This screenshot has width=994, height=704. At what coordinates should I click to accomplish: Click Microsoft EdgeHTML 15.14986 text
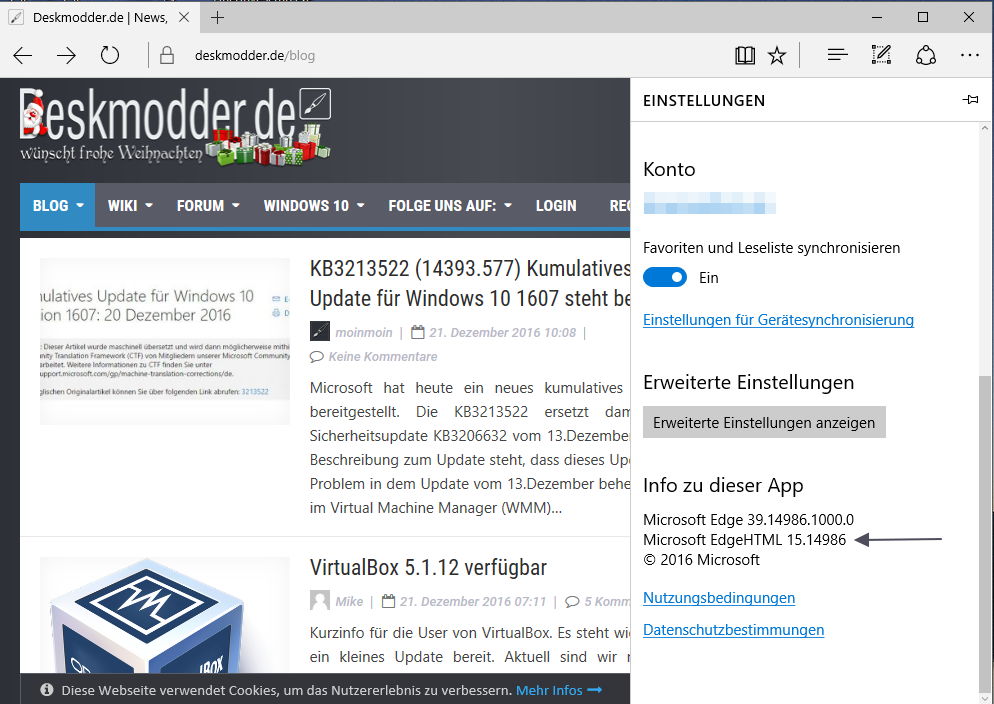[744, 540]
